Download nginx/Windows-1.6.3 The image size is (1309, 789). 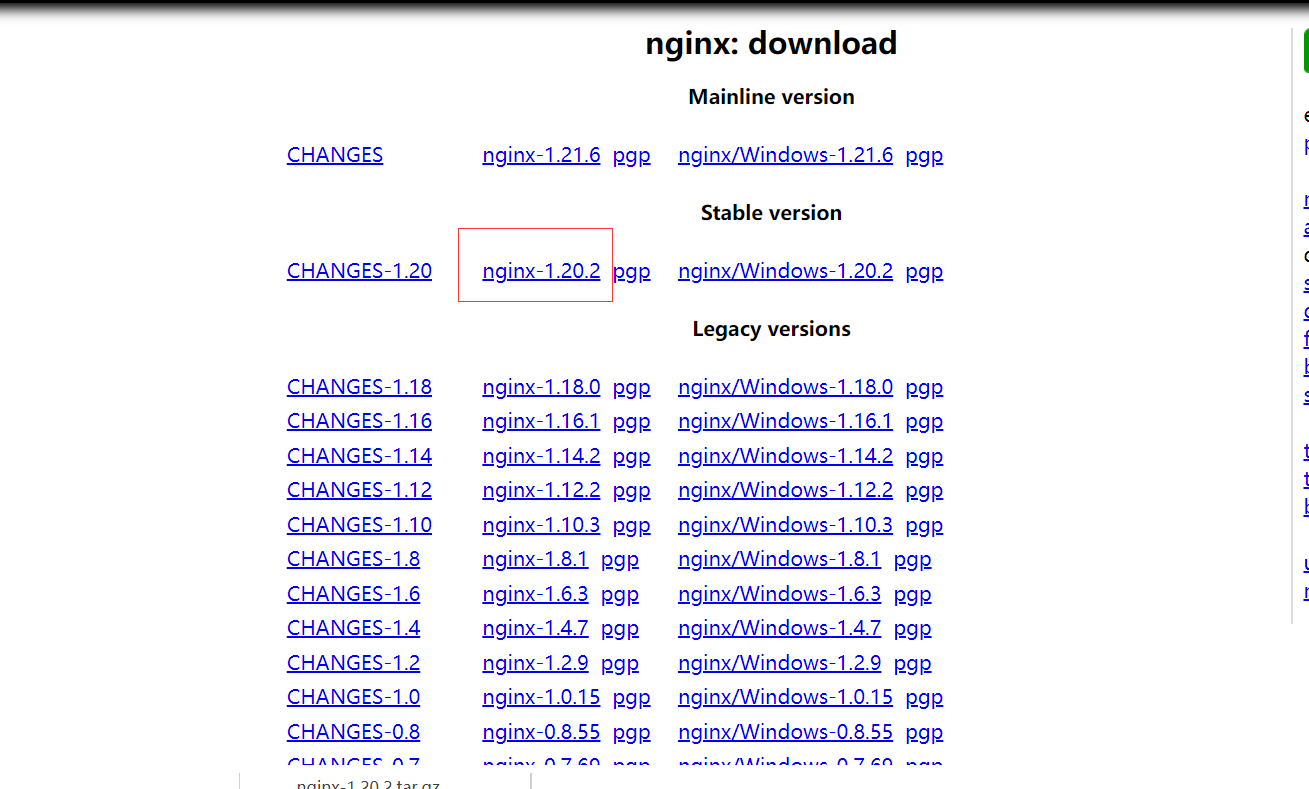coord(779,594)
